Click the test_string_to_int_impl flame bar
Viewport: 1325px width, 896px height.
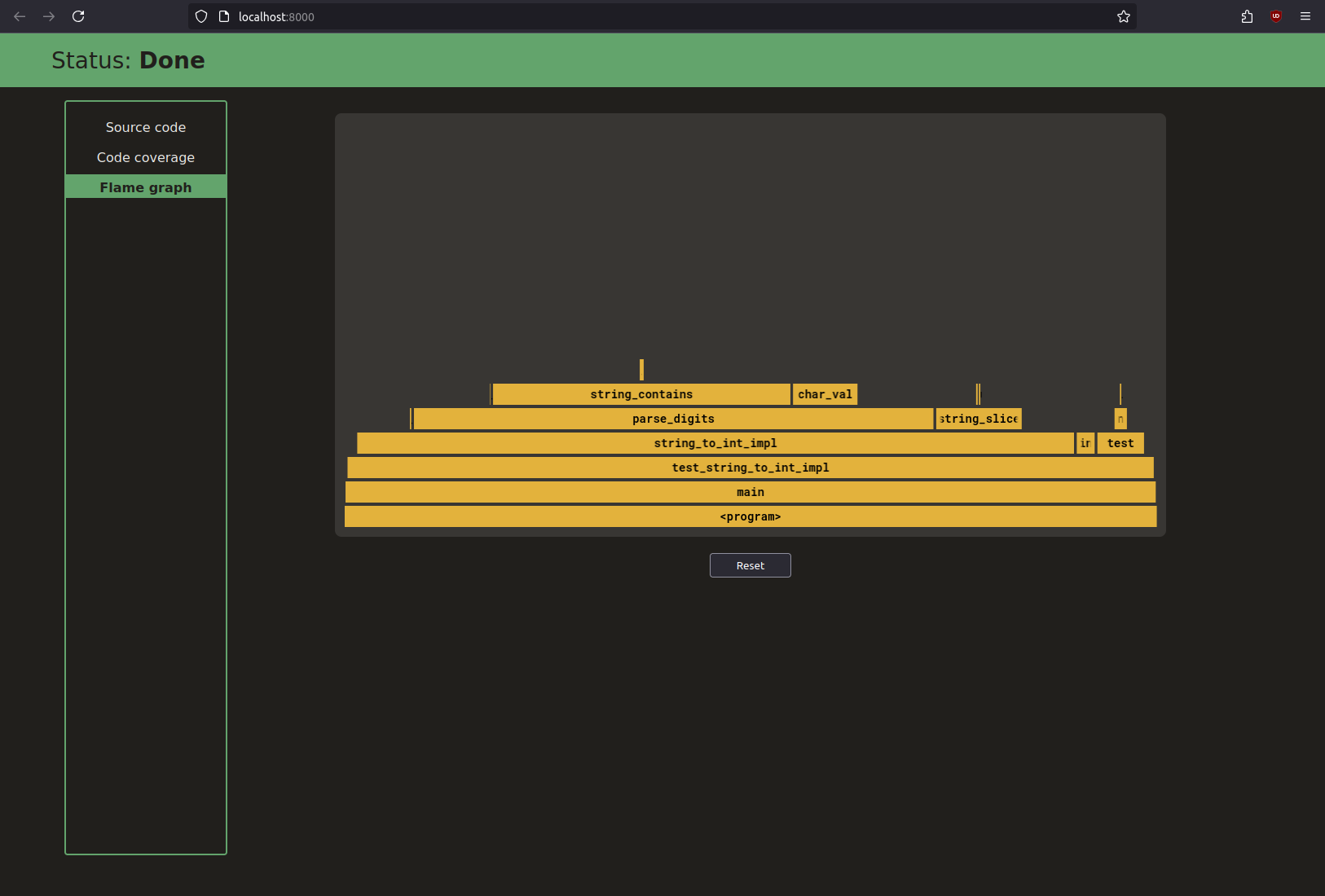pyautogui.click(x=750, y=468)
